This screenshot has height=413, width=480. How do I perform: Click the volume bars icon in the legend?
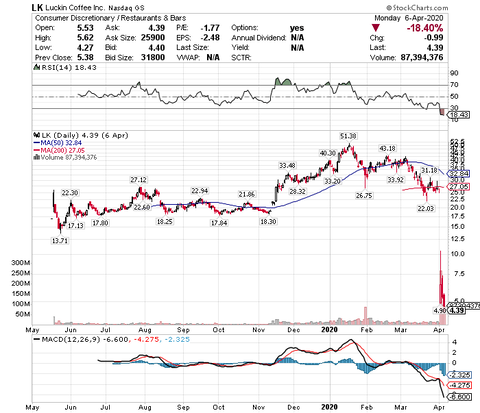[x=36, y=157]
